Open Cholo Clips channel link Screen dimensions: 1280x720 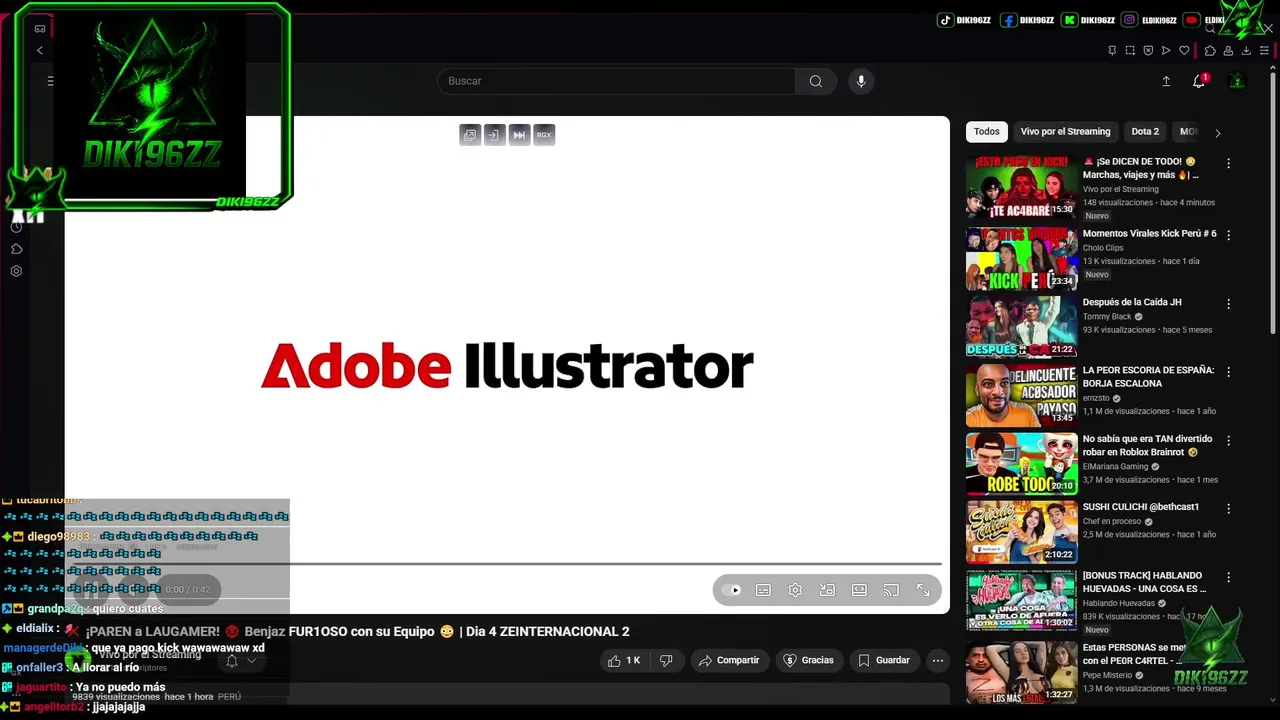click(1103, 248)
